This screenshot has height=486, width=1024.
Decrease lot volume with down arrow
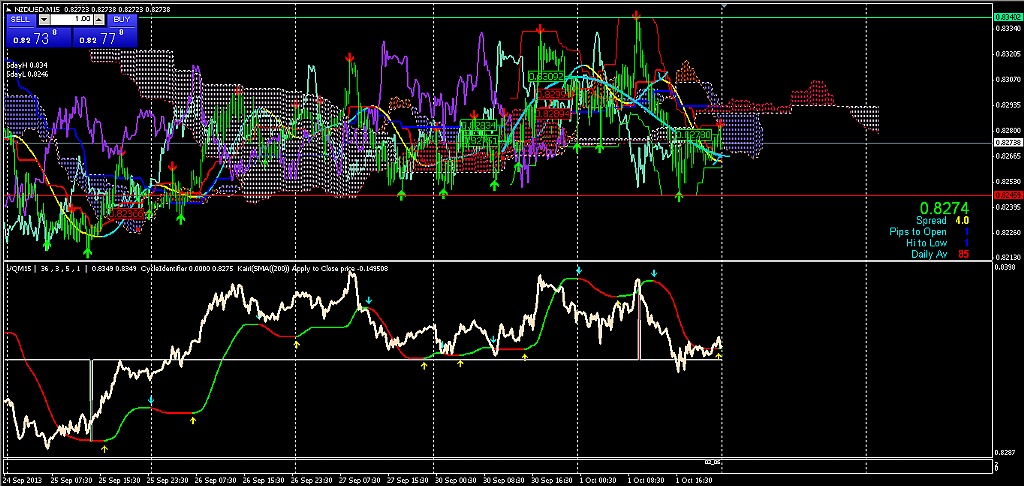44,20
